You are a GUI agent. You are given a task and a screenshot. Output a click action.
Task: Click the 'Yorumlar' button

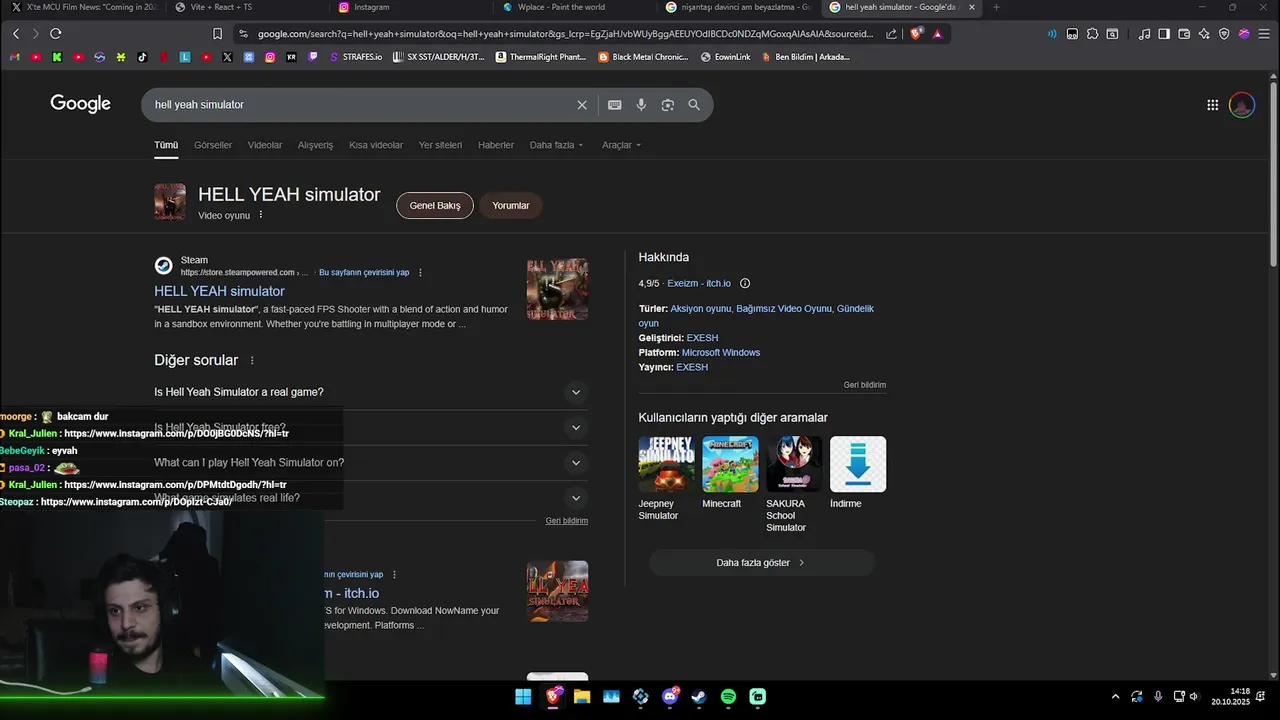511,206
